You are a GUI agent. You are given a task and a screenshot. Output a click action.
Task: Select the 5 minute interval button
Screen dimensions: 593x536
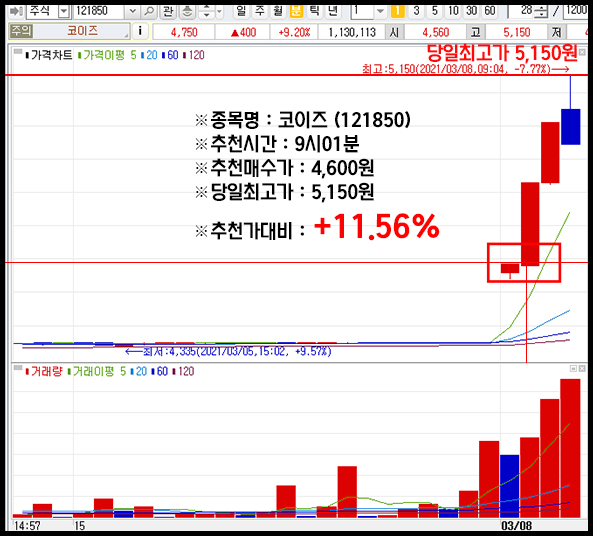pos(435,11)
